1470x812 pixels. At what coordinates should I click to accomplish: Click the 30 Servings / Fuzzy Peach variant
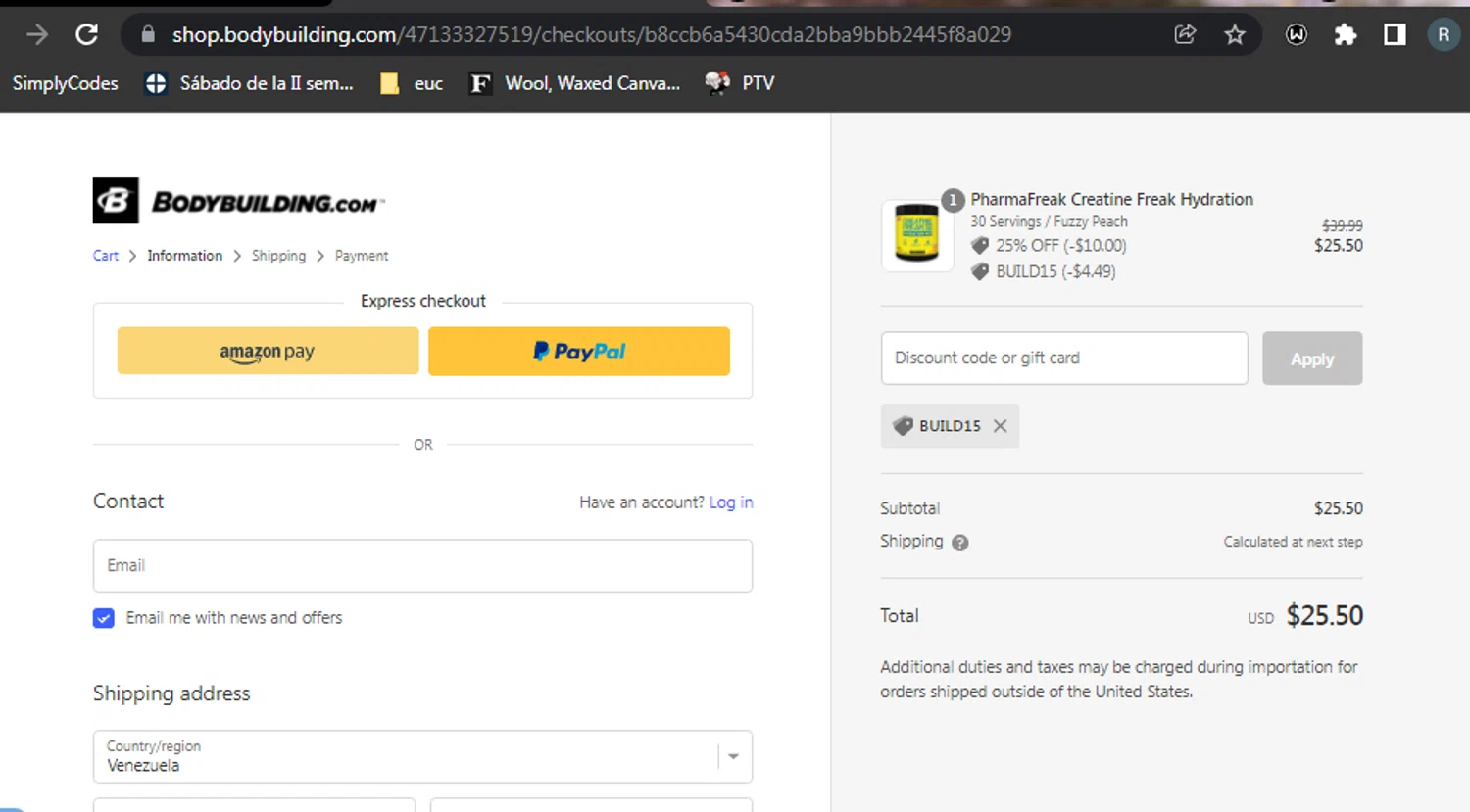(1049, 222)
